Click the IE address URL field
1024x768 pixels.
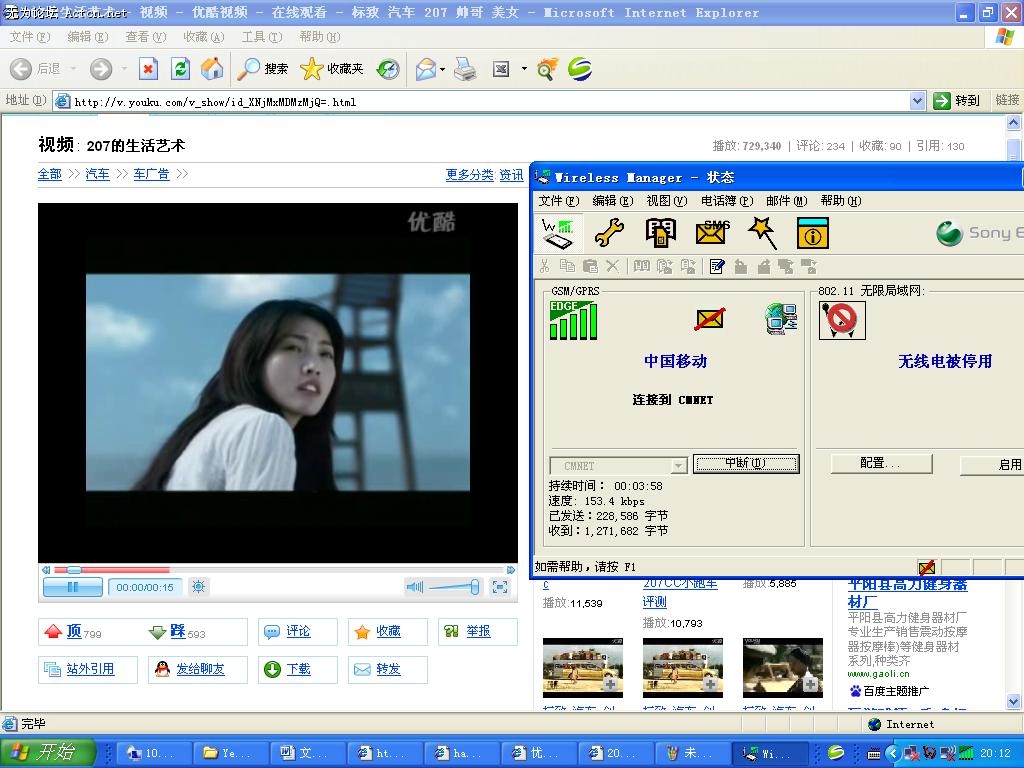point(482,101)
